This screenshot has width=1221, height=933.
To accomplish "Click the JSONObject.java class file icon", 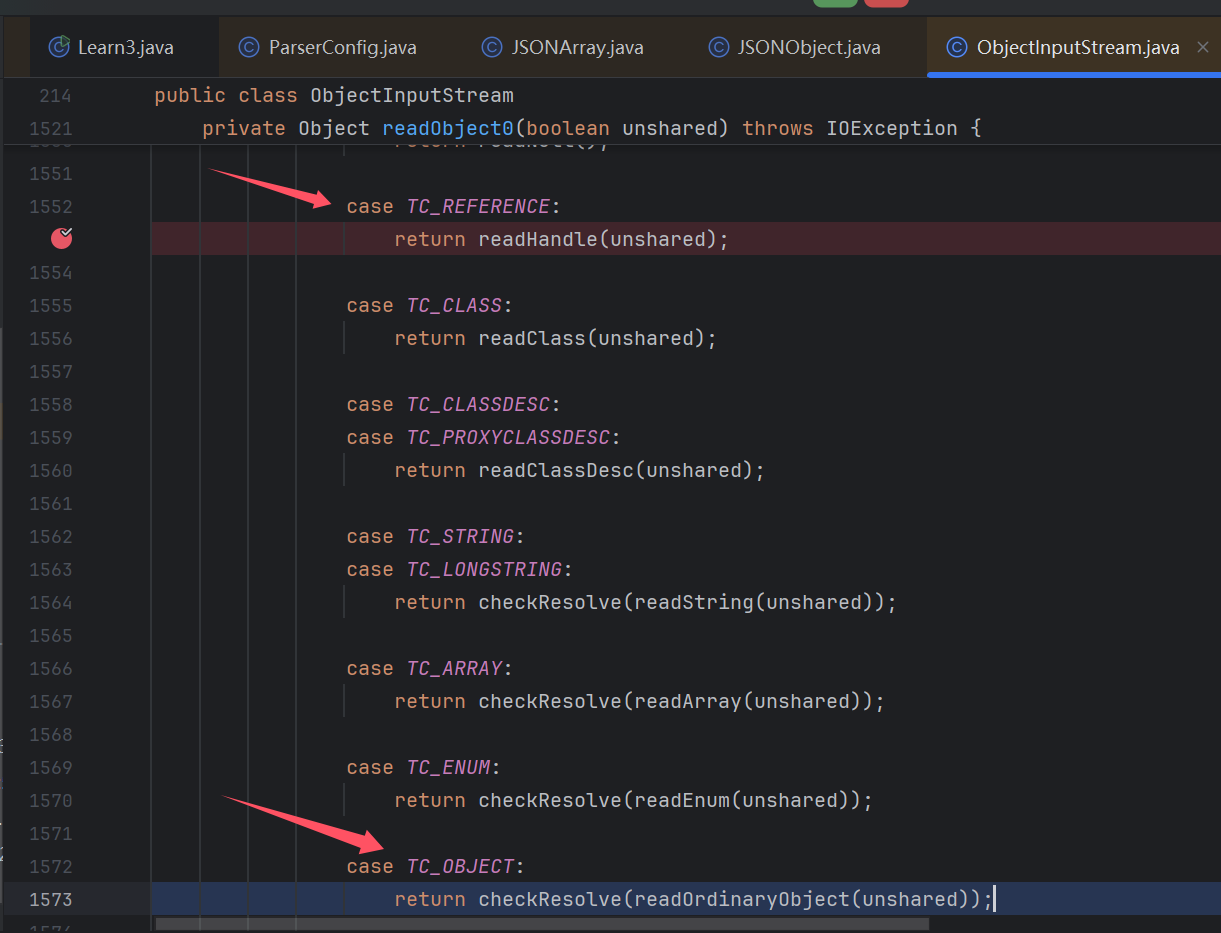I will pos(718,47).
